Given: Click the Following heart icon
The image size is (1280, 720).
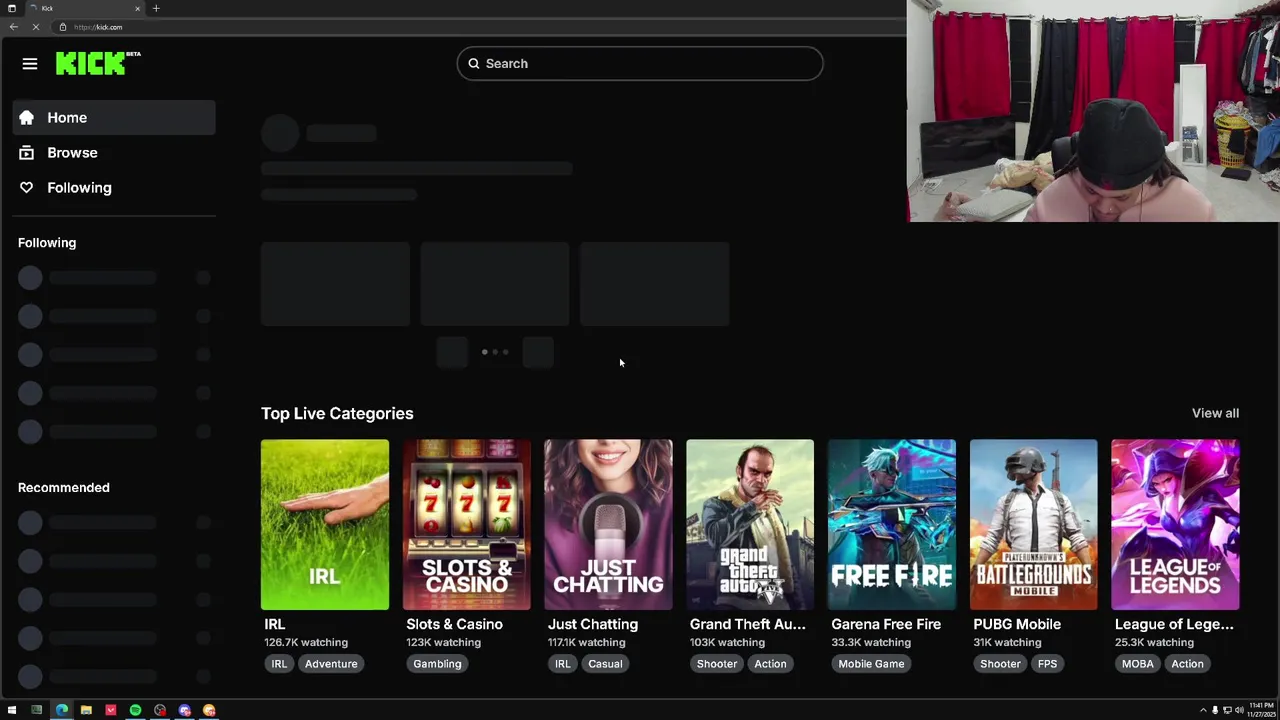Looking at the screenshot, I should pyautogui.click(x=26, y=187).
